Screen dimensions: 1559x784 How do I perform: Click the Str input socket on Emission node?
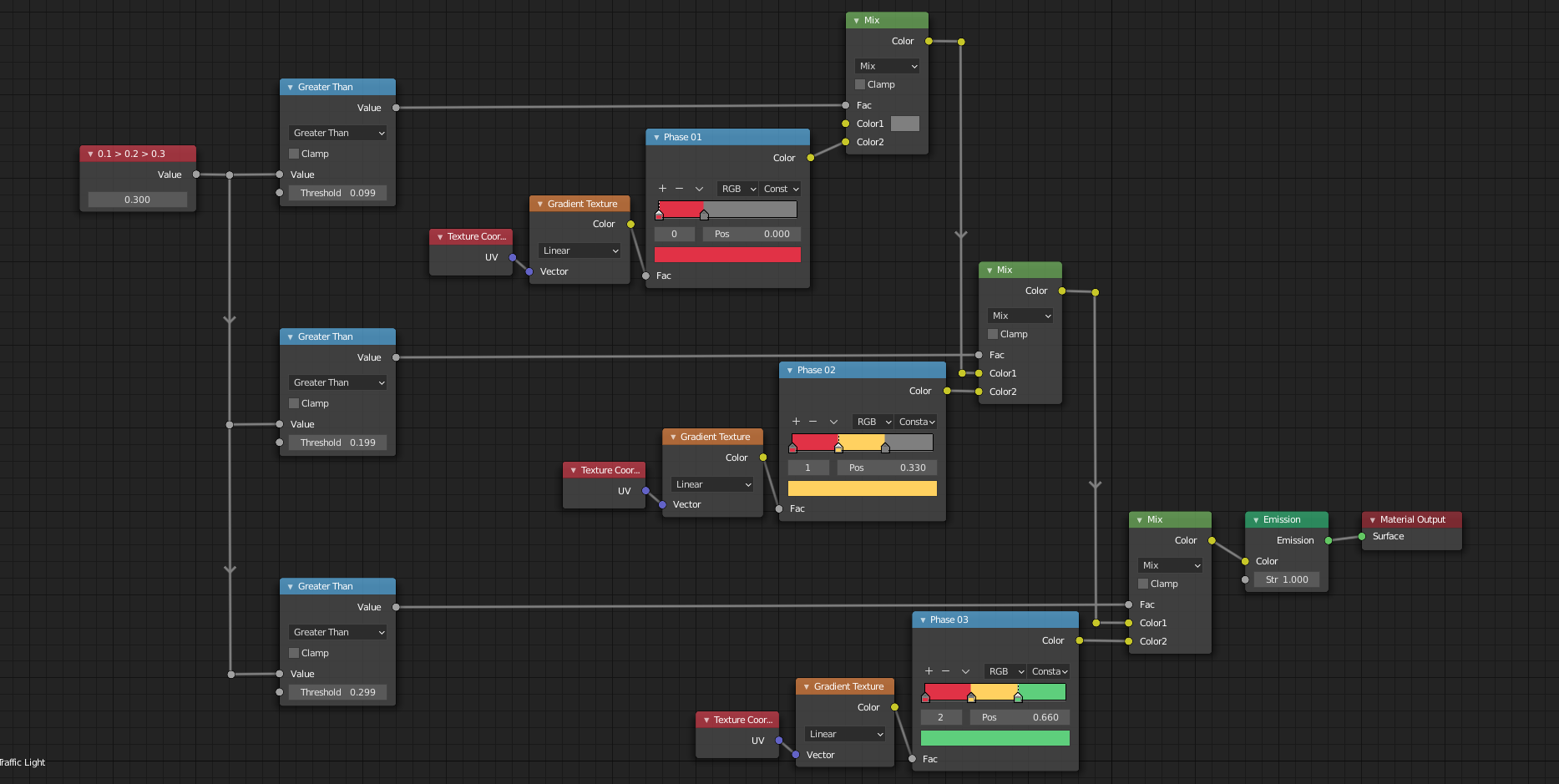point(1245,579)
